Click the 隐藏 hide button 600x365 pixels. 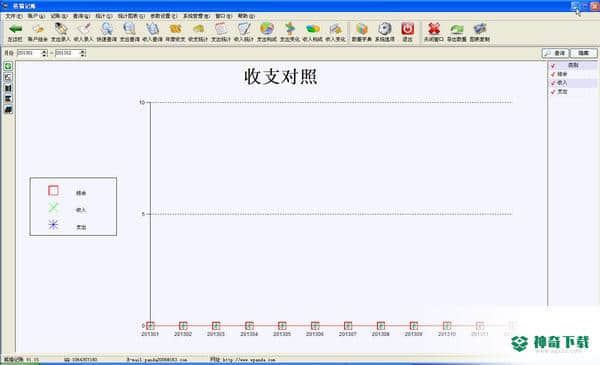584,53
